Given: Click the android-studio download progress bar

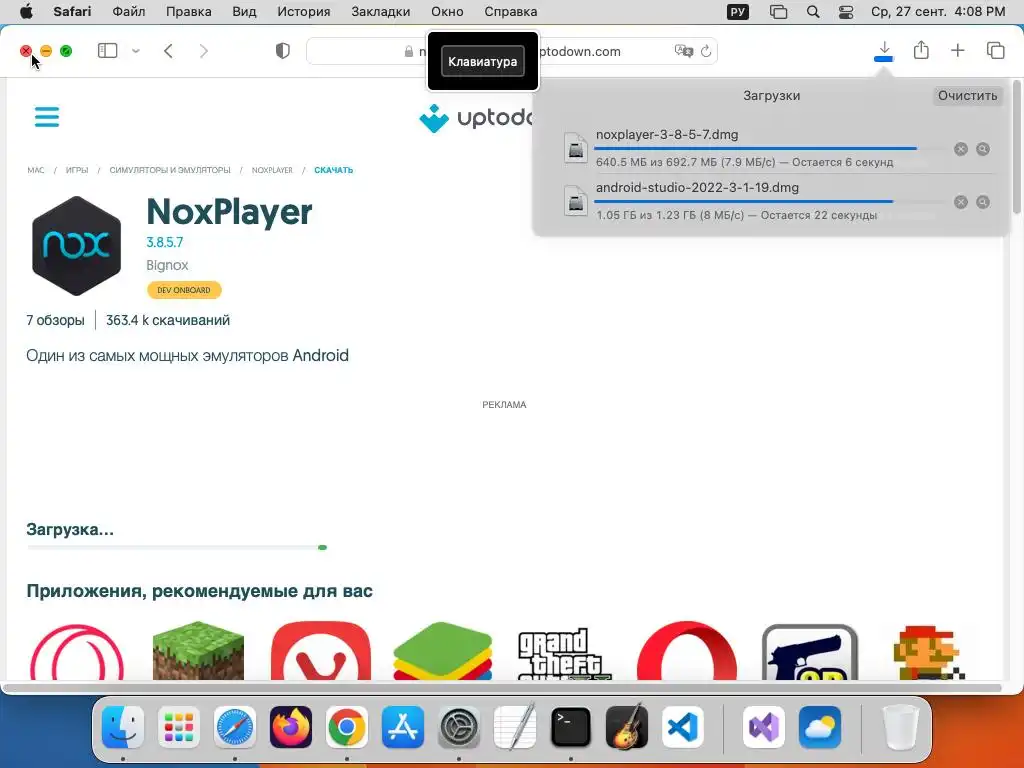Looking at the screenshot, I should [769, 201].
